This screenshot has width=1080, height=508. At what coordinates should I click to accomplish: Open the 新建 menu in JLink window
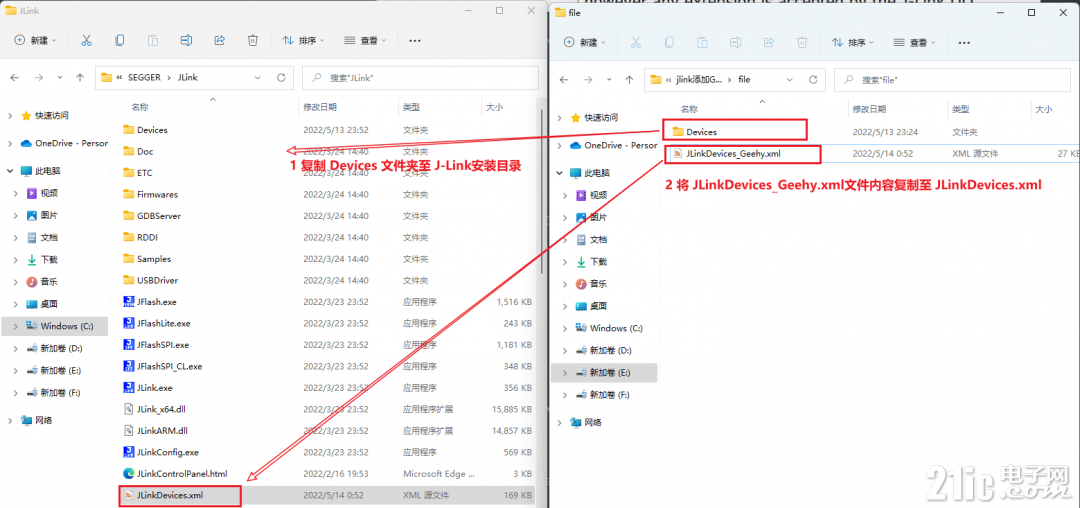(x=36, y=41)
